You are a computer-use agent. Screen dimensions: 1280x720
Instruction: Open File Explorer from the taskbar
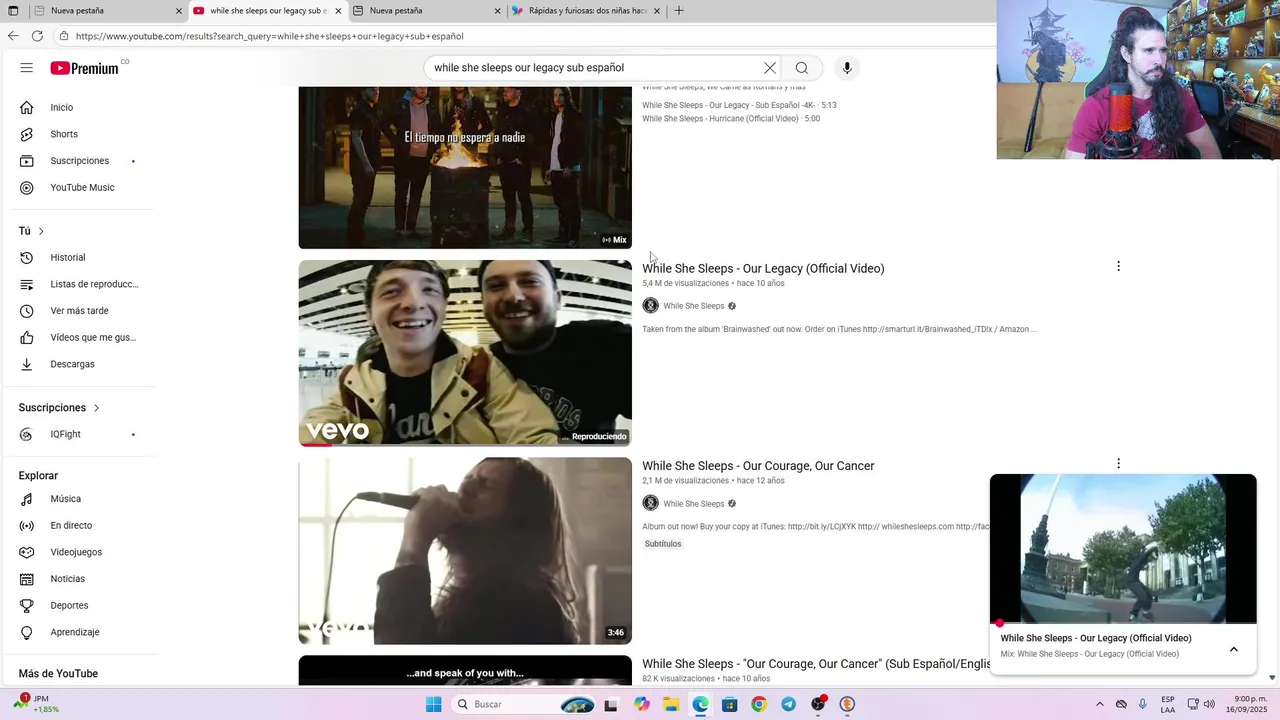(x=671, y=704)
